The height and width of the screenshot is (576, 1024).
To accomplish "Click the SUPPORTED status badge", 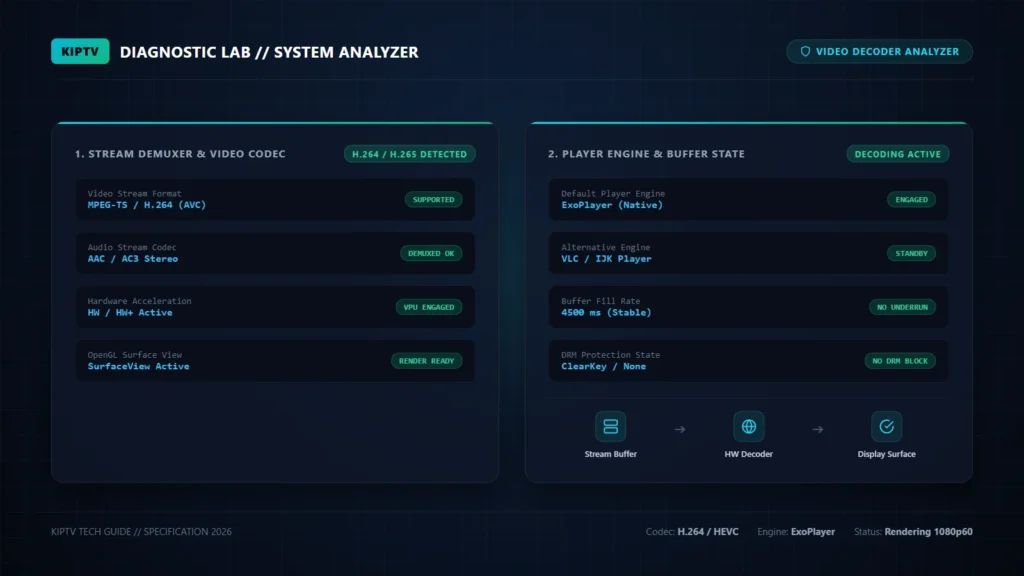I will coord(433,199).
